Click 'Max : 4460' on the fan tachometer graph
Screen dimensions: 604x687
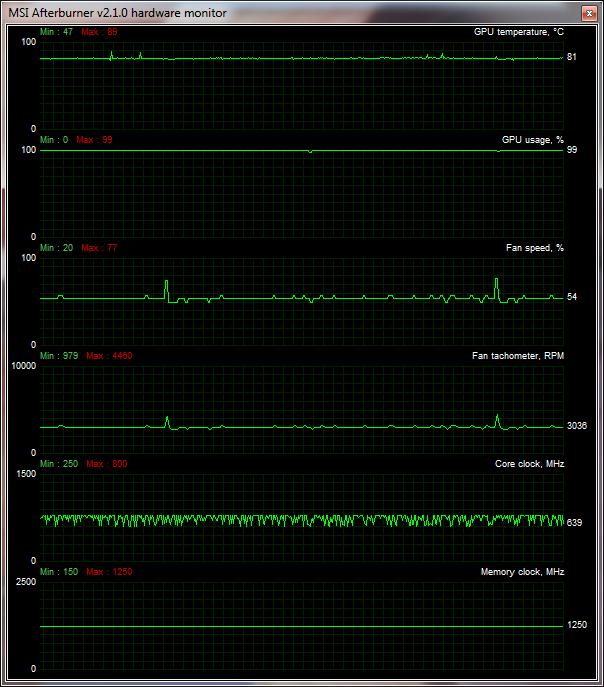pyautogui.click(x=109, y=355)
